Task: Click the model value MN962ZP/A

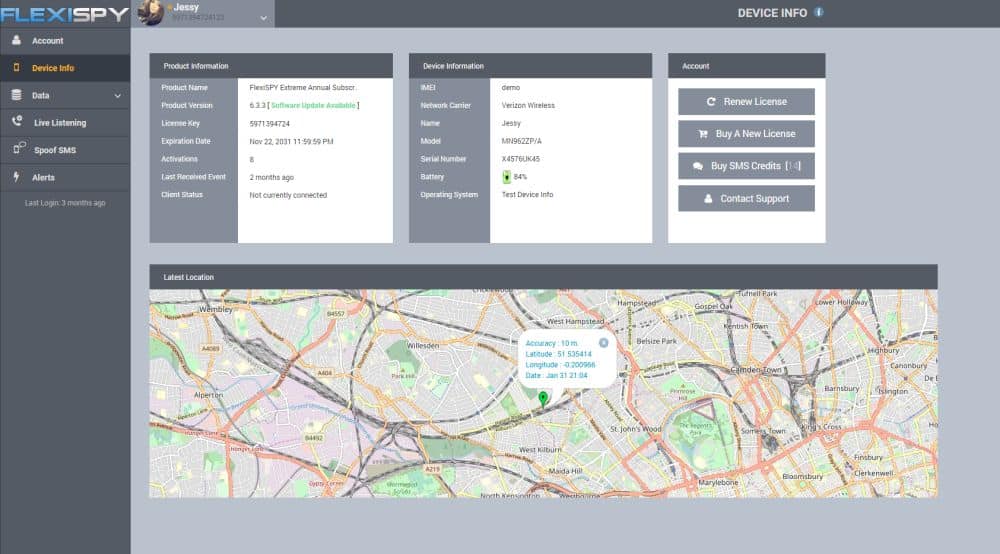Action: point(522,142)
